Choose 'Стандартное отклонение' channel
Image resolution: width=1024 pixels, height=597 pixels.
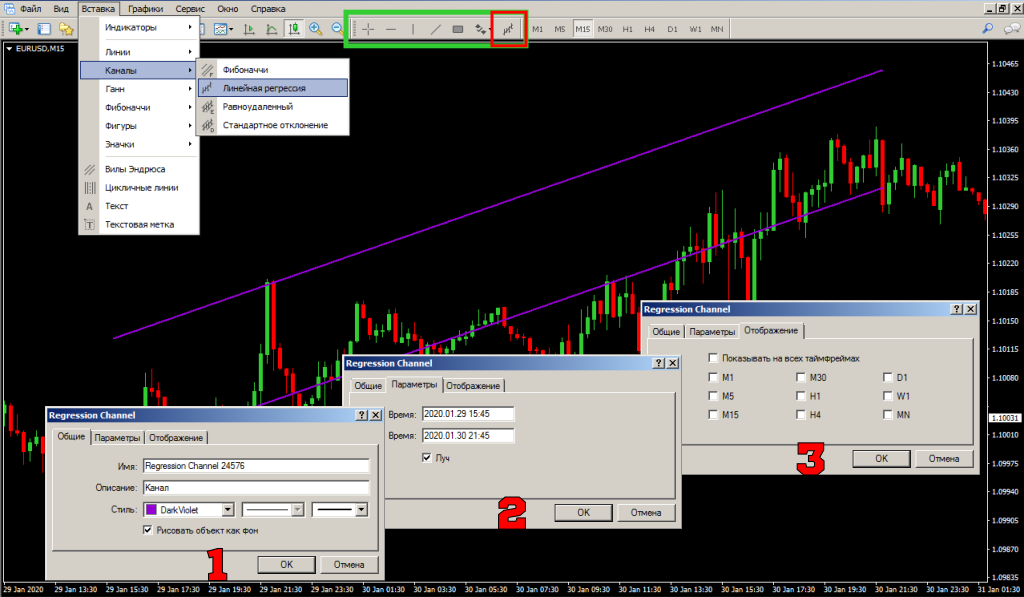click(x=273, y=125)
